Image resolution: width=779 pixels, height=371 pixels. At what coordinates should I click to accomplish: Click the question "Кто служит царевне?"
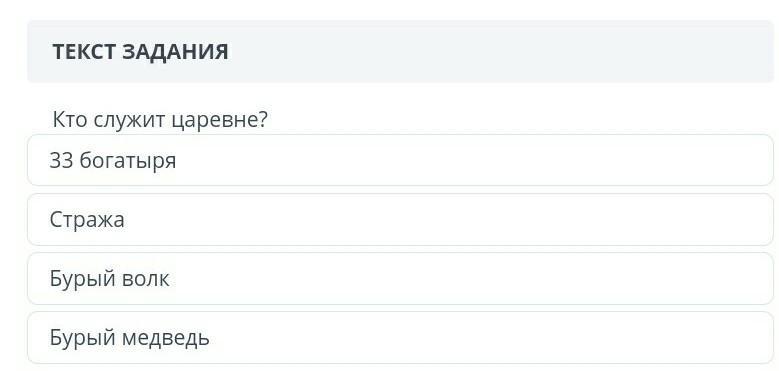tap(160, 120)
